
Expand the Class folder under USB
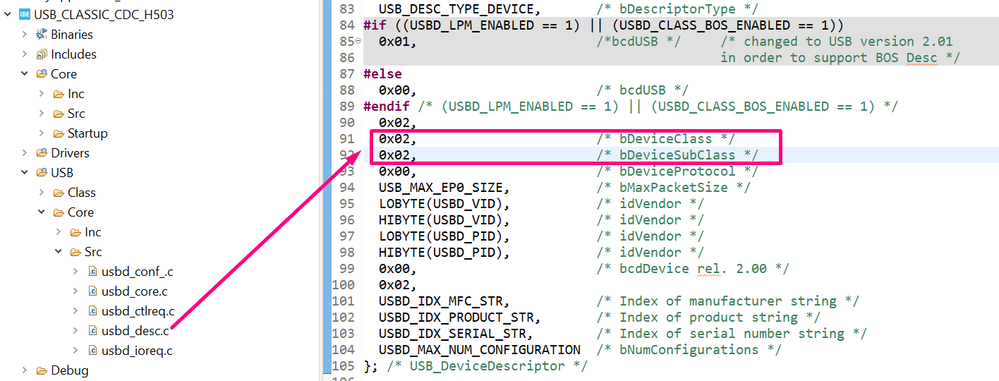[x=42, y=192]
